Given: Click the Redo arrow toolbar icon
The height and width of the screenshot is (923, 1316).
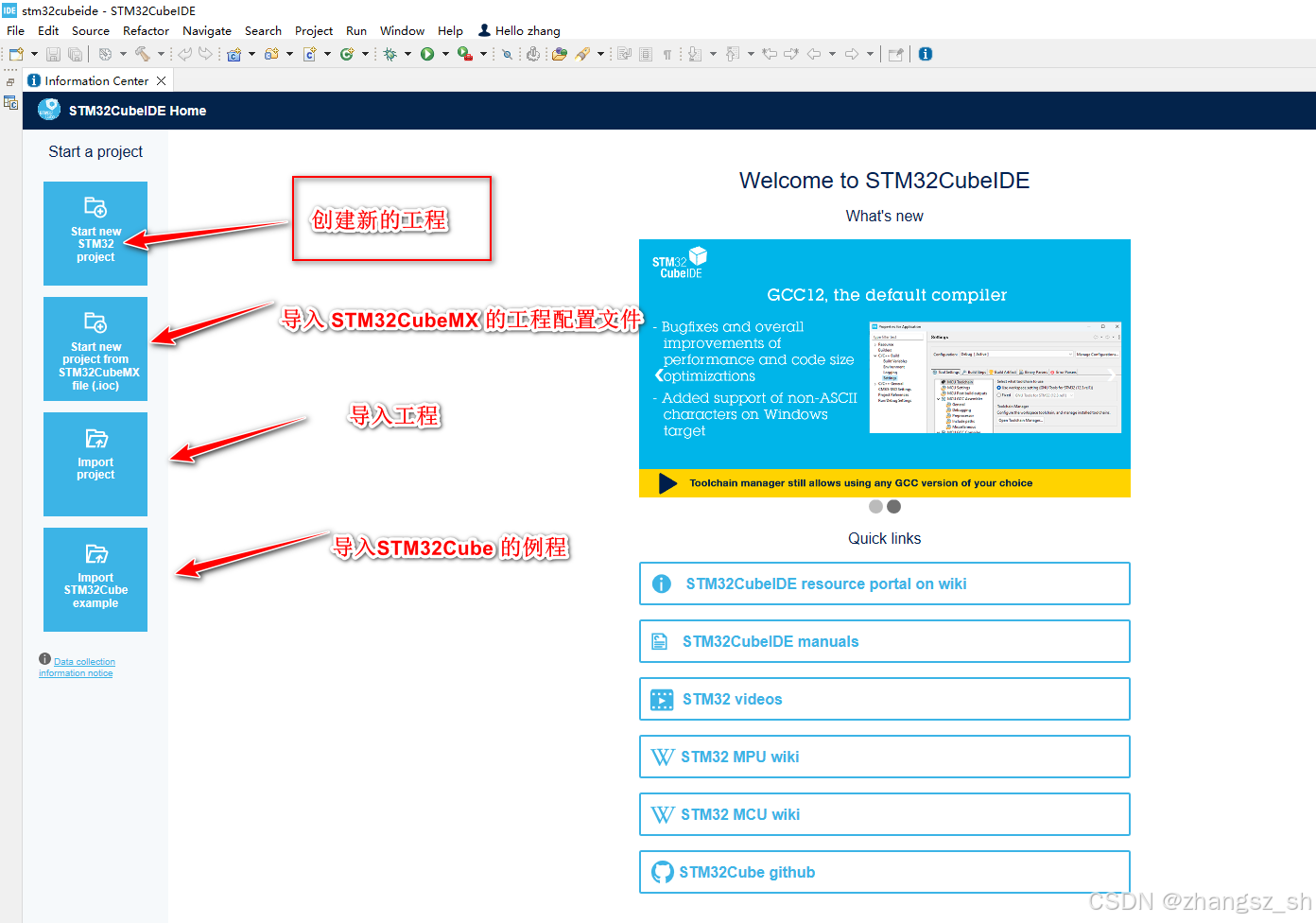Looking at the screenshot, I should coord(205,54).
